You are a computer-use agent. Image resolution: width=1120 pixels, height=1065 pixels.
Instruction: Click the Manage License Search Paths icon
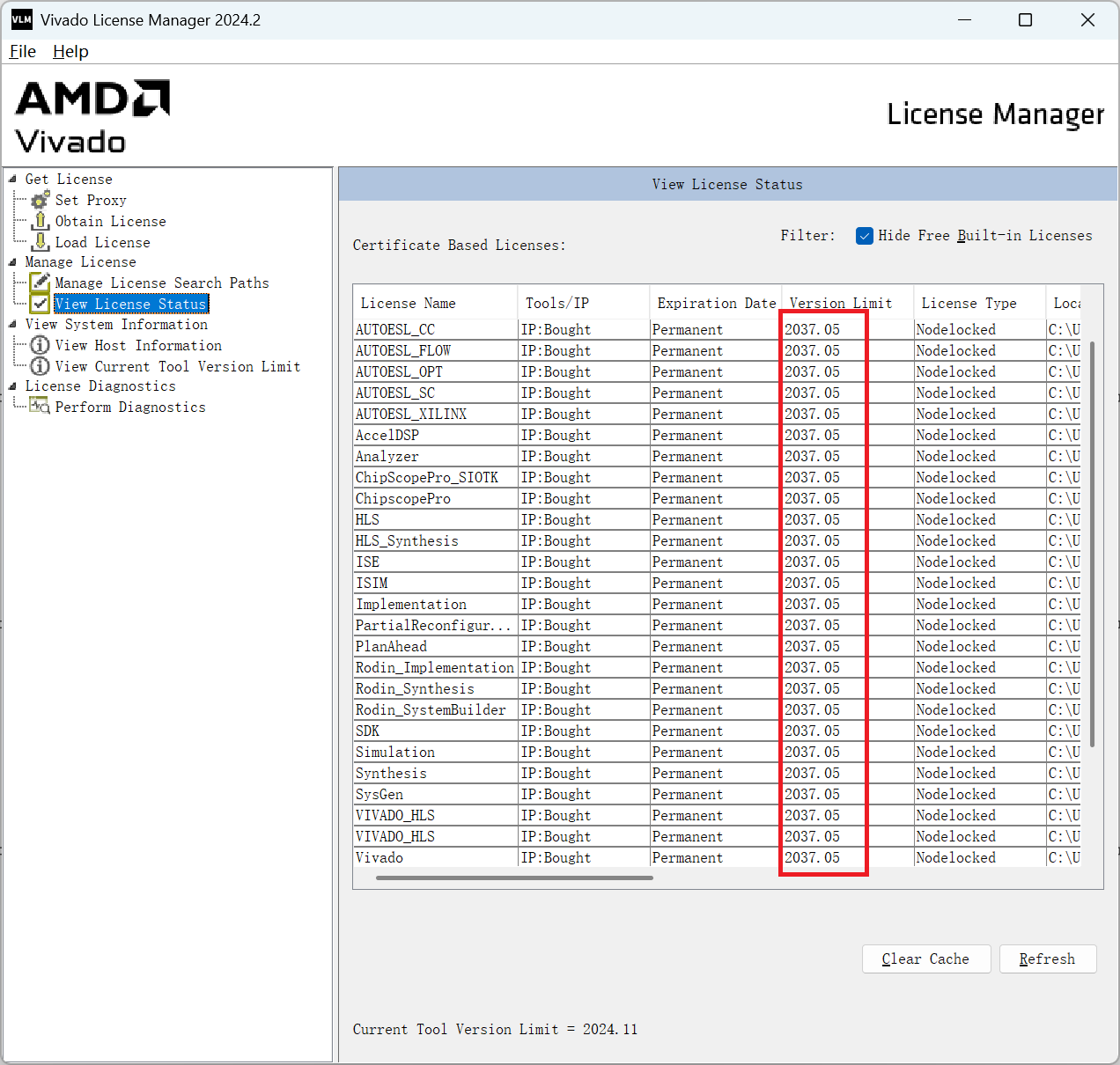[41, 283]
